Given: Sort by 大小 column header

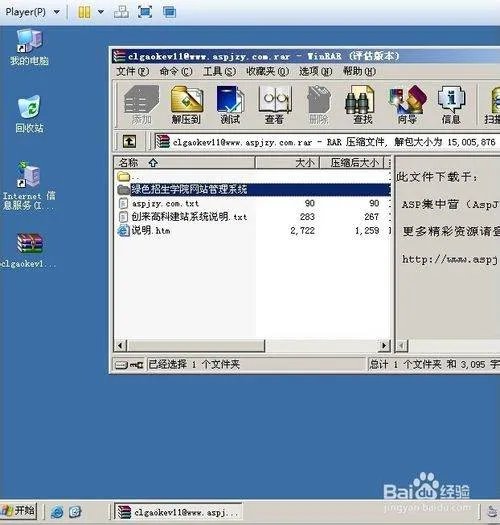Looking at the screenshot, I should [287, 163].
